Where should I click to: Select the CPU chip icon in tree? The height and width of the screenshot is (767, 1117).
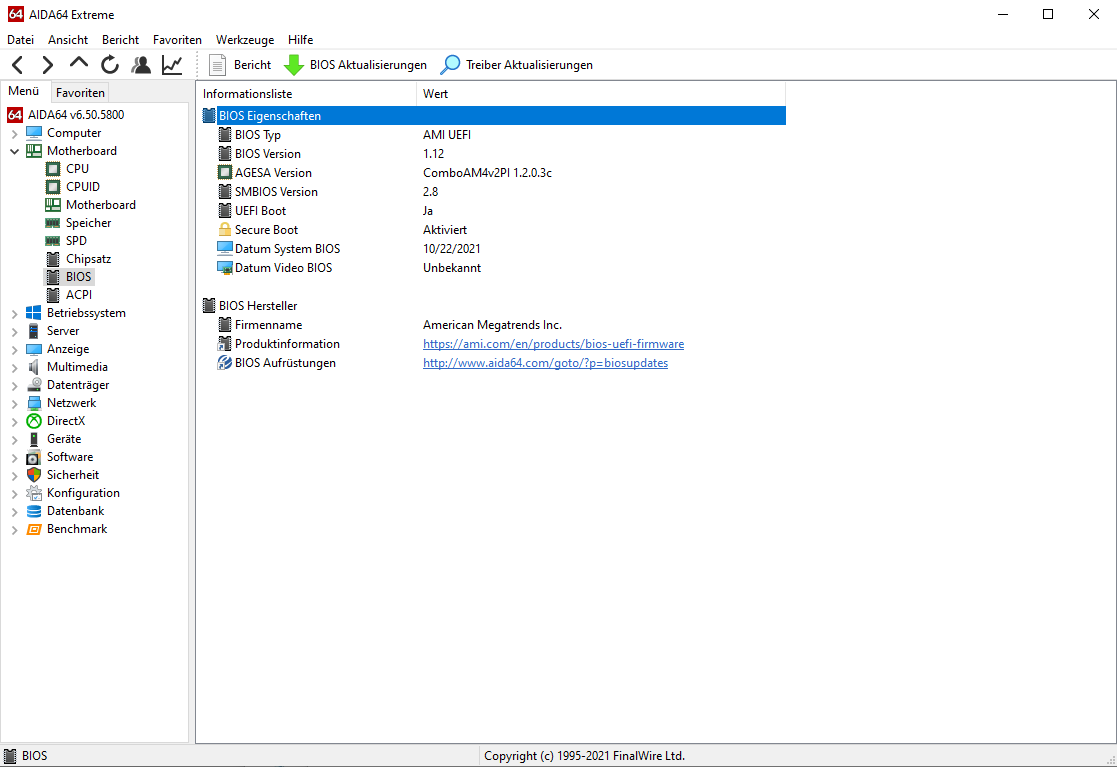tap(53, 169)
